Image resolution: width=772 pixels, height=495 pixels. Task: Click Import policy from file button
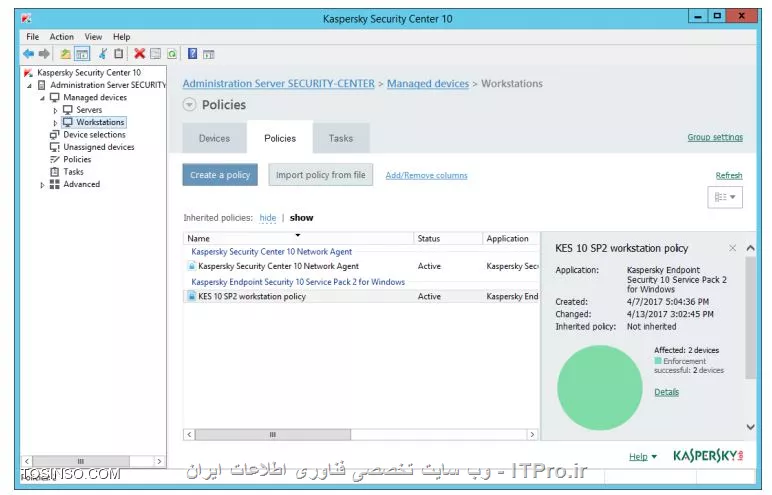point(321,175)
